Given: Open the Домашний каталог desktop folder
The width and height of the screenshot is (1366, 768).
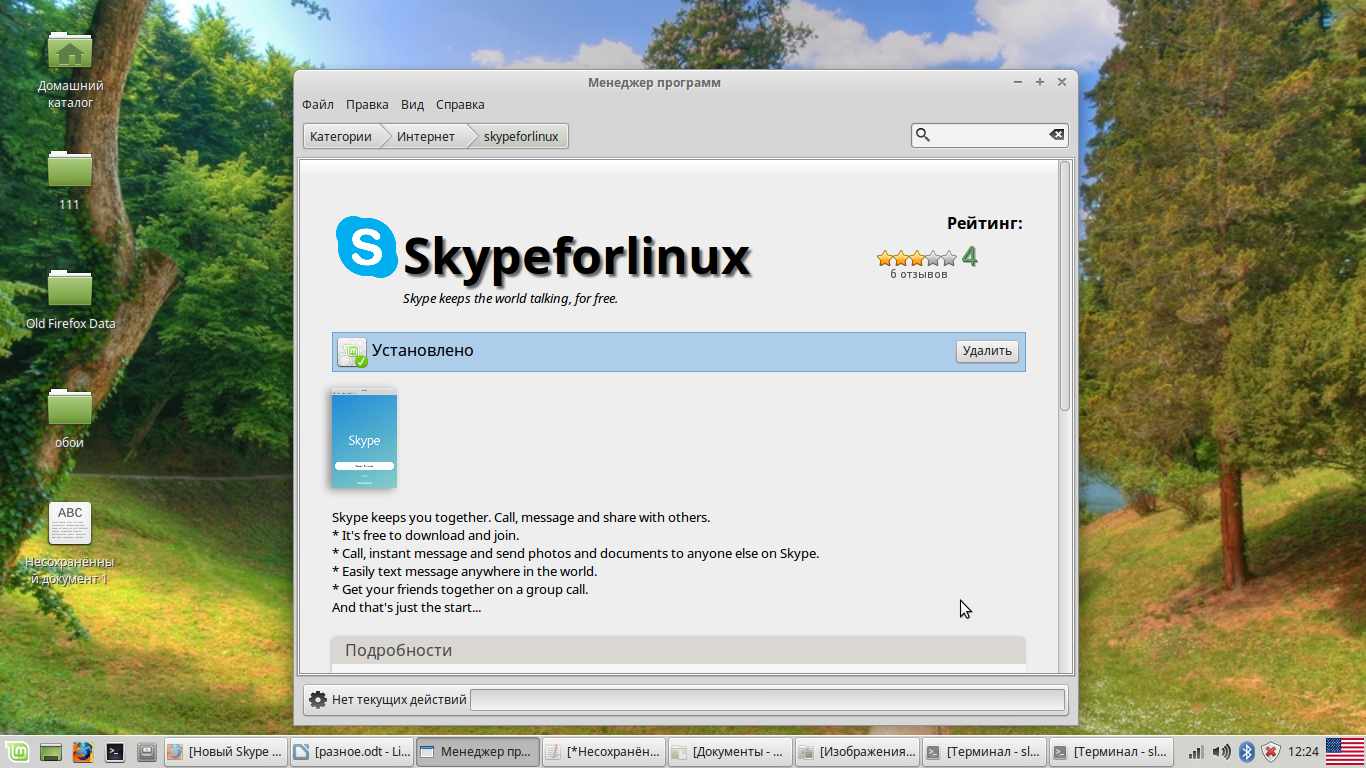Looking at the screenshot, I should [70, 52].
